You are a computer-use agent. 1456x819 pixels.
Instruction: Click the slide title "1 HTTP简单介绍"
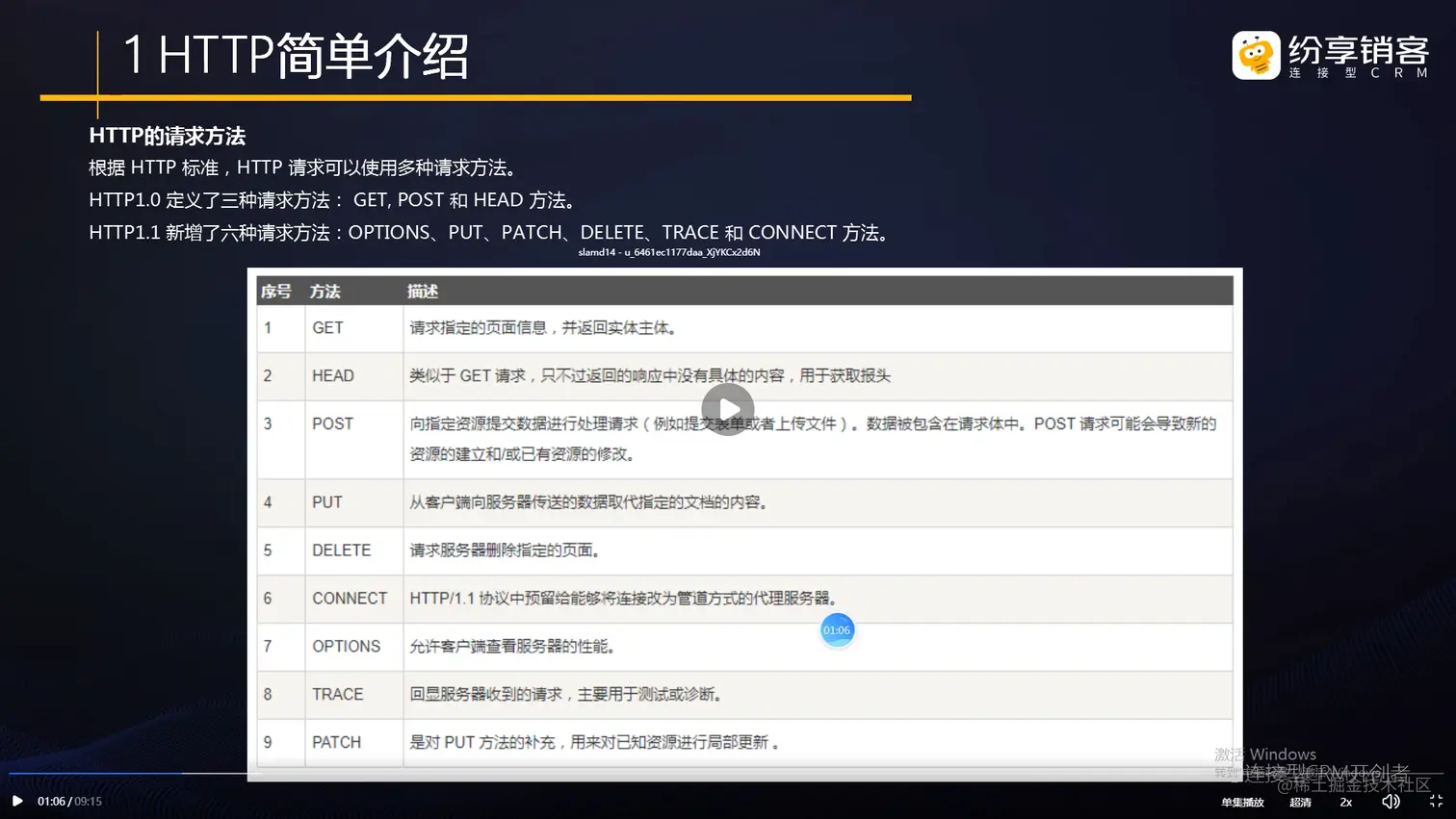[296, 55]
